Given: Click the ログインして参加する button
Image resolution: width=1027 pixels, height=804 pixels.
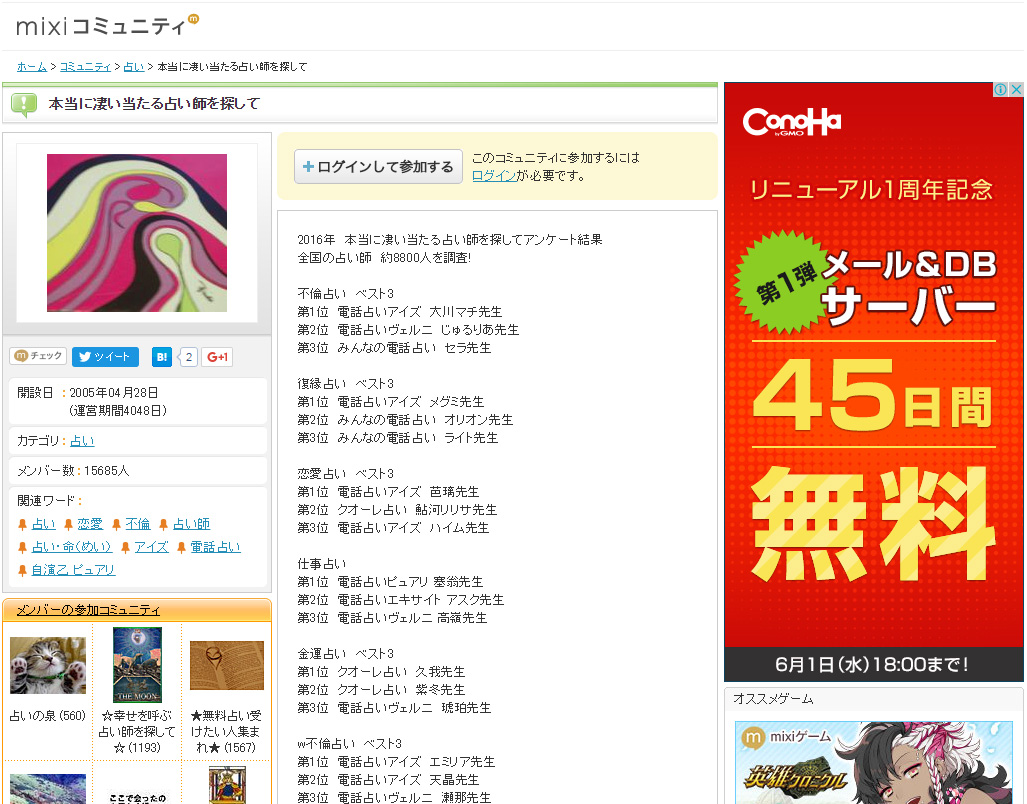Looking at the screenshot, I should [x=379, y=167].
